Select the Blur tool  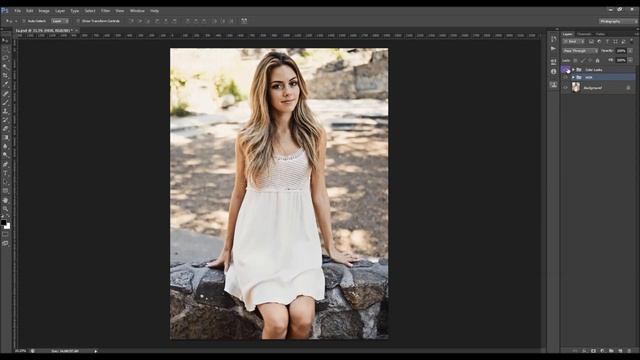tap(5, 146)
